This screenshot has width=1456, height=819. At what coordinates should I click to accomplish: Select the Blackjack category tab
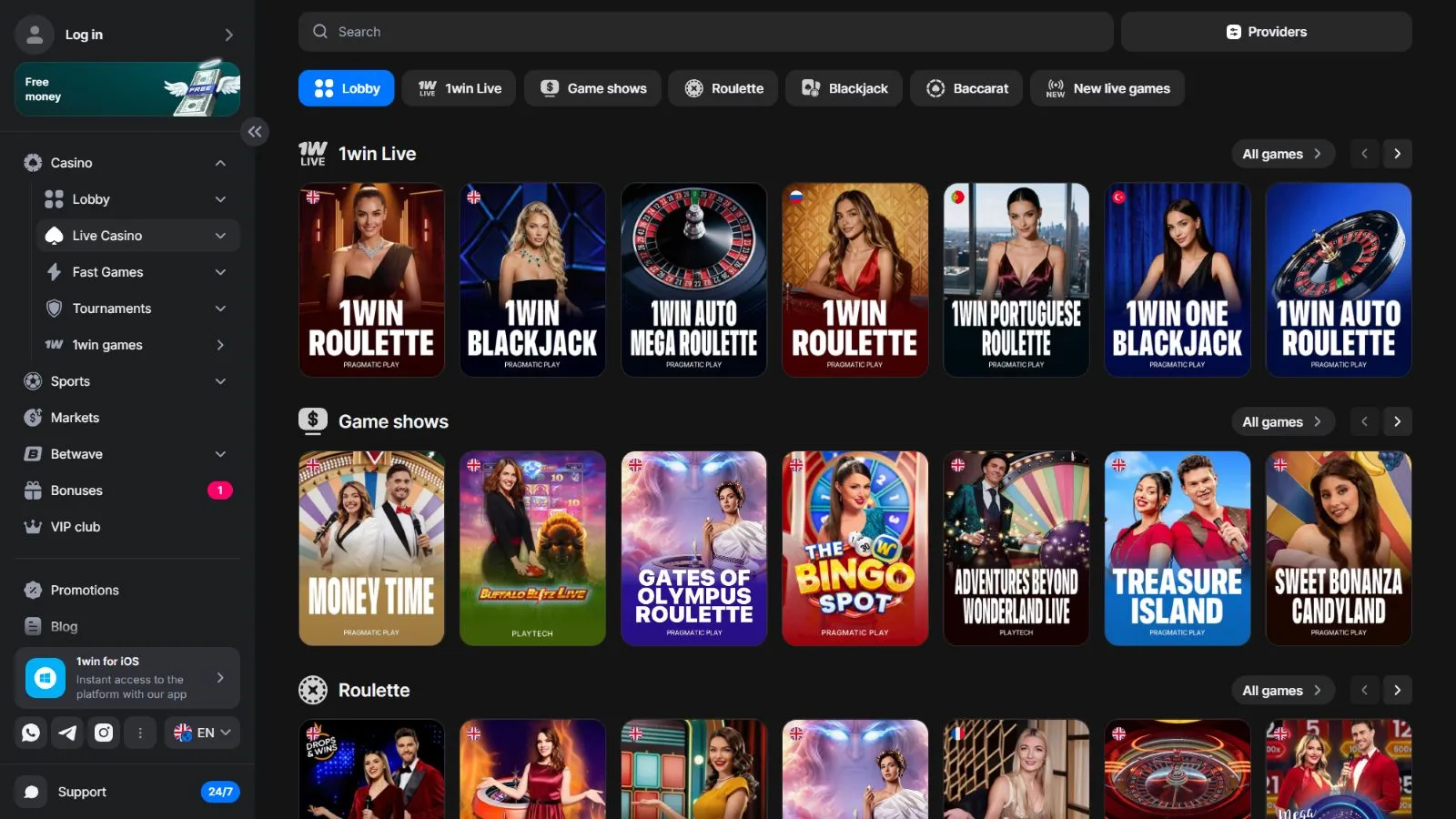pos(844,88)
